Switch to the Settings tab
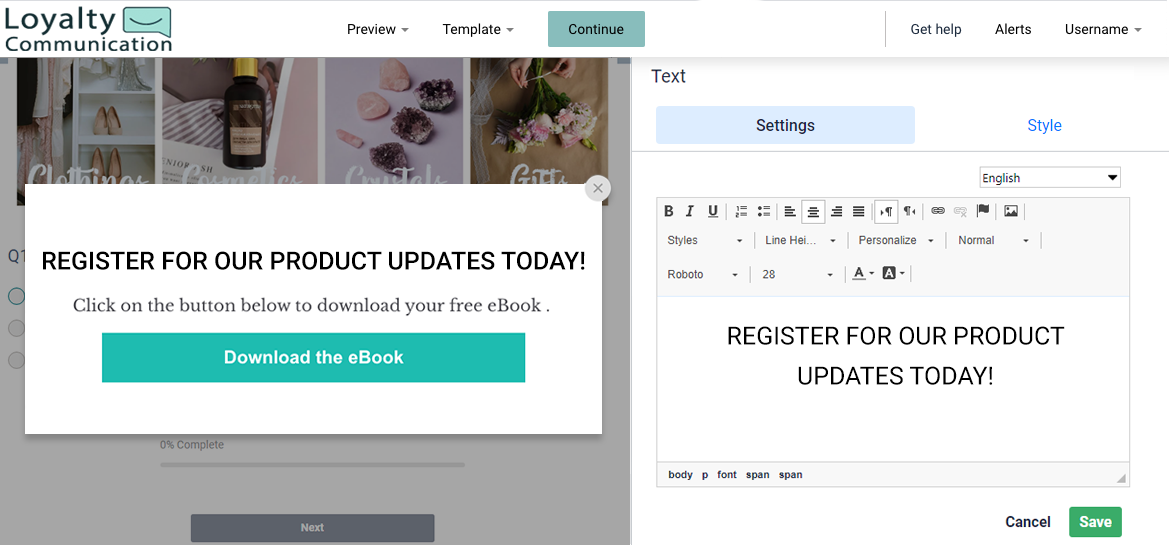Screen dimensions: 1169x545 point(785,125)
